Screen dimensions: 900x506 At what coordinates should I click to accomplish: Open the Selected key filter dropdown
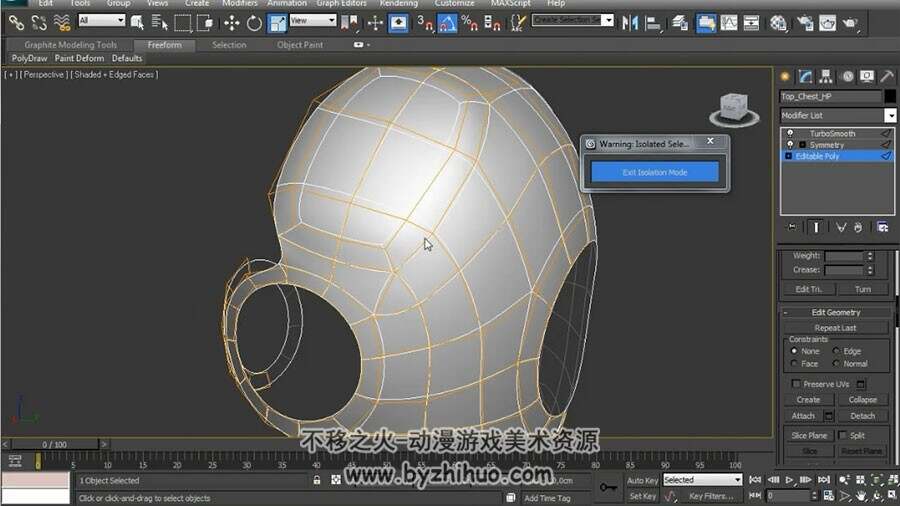(x=738, y=480)
